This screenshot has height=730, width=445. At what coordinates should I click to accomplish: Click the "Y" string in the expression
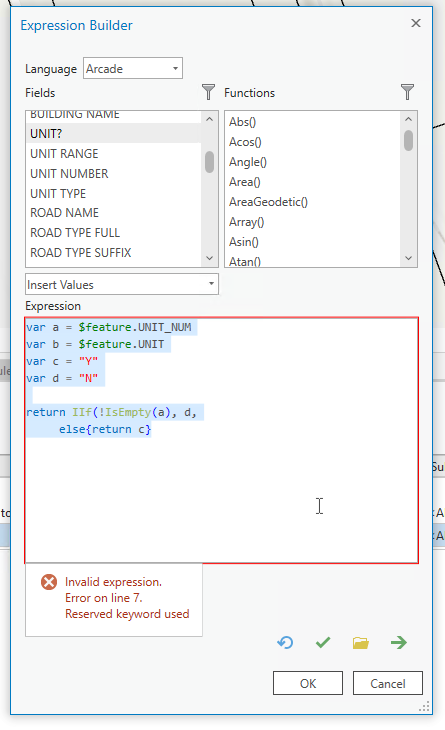[88, 361]
